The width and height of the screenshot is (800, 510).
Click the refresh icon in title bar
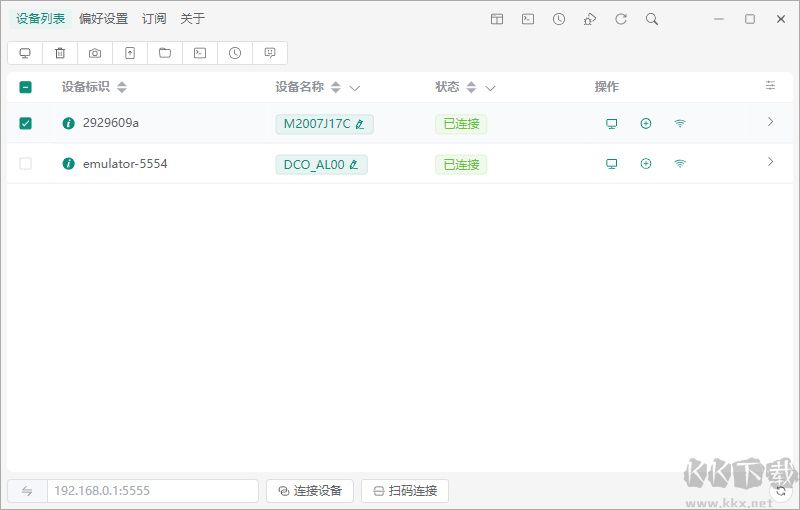[621, 19]
